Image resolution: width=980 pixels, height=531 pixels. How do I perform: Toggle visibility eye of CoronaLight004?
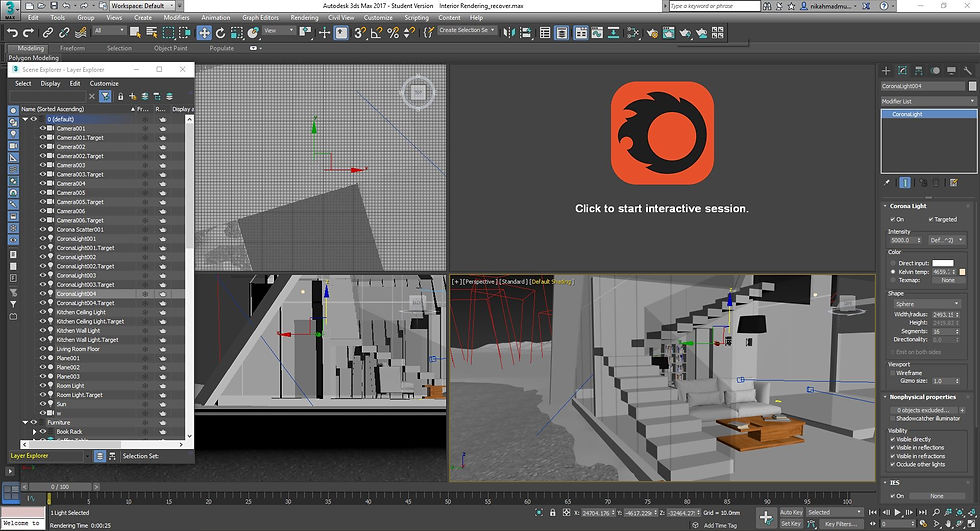[x=43, y=294]
